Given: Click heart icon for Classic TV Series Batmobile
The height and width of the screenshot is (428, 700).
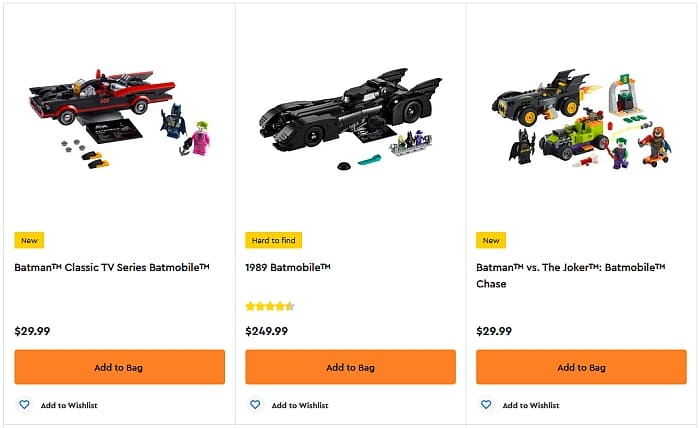Looking at the screenshot, I should coord(24,405).
